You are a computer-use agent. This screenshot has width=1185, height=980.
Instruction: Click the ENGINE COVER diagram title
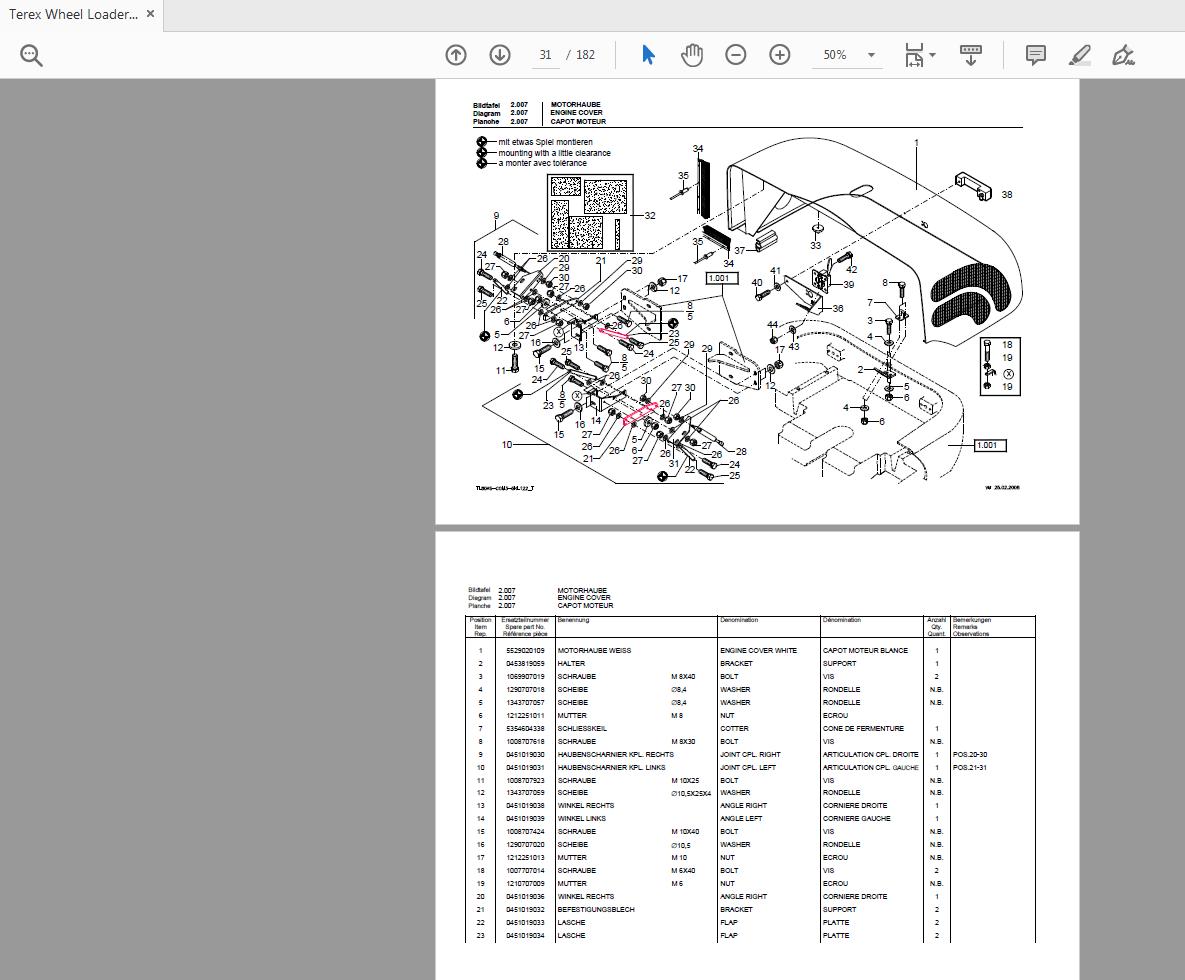tap(575, 113)
